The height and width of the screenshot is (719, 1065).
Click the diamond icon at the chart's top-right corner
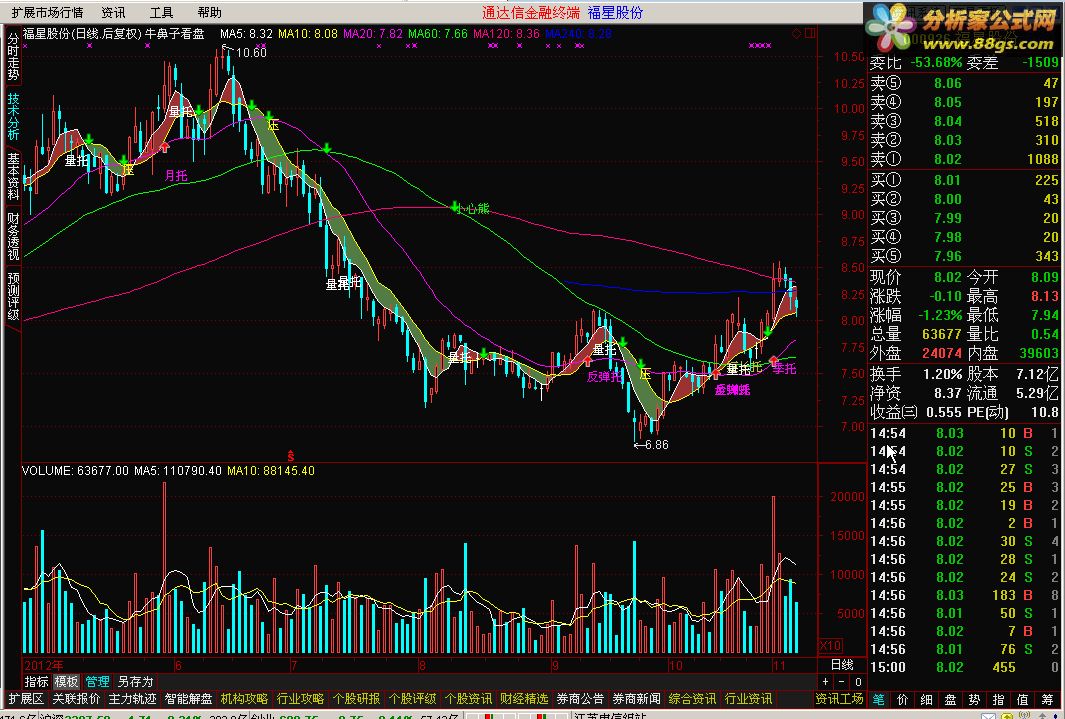point(797,33)
